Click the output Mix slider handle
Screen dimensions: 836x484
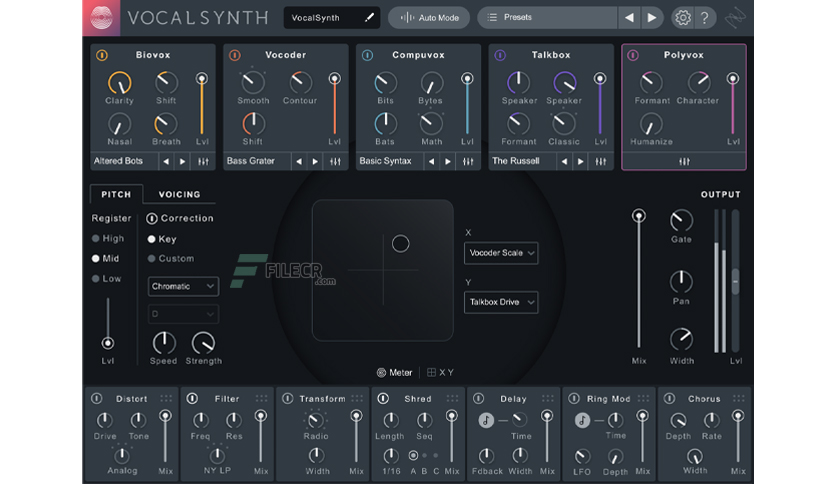point(639,216)
